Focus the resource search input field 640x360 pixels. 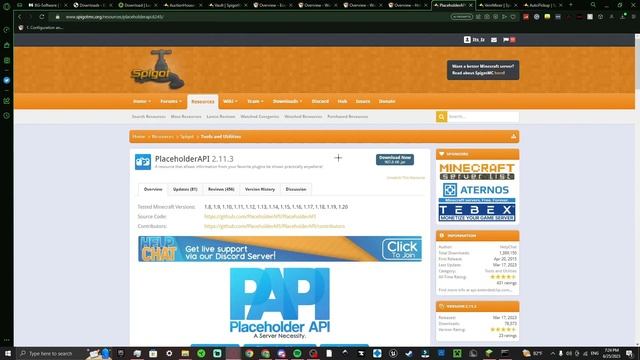click(483, 117)
